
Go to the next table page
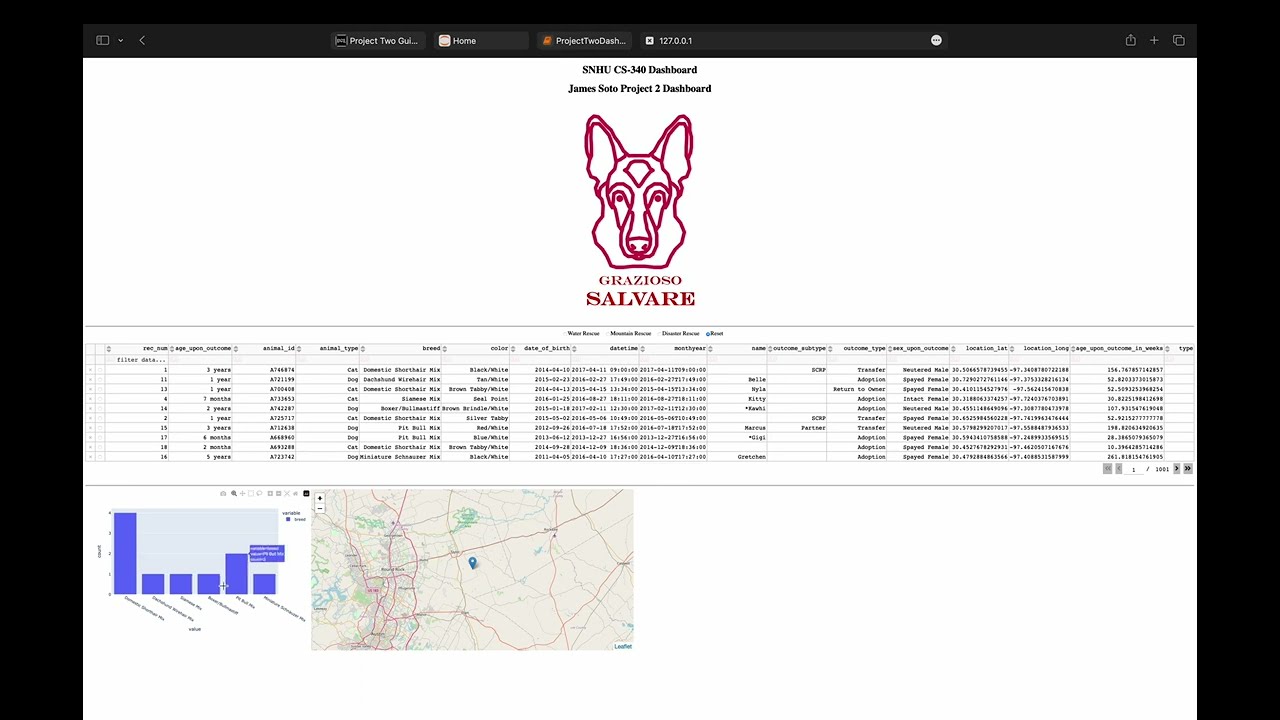tap(1176, 469)
